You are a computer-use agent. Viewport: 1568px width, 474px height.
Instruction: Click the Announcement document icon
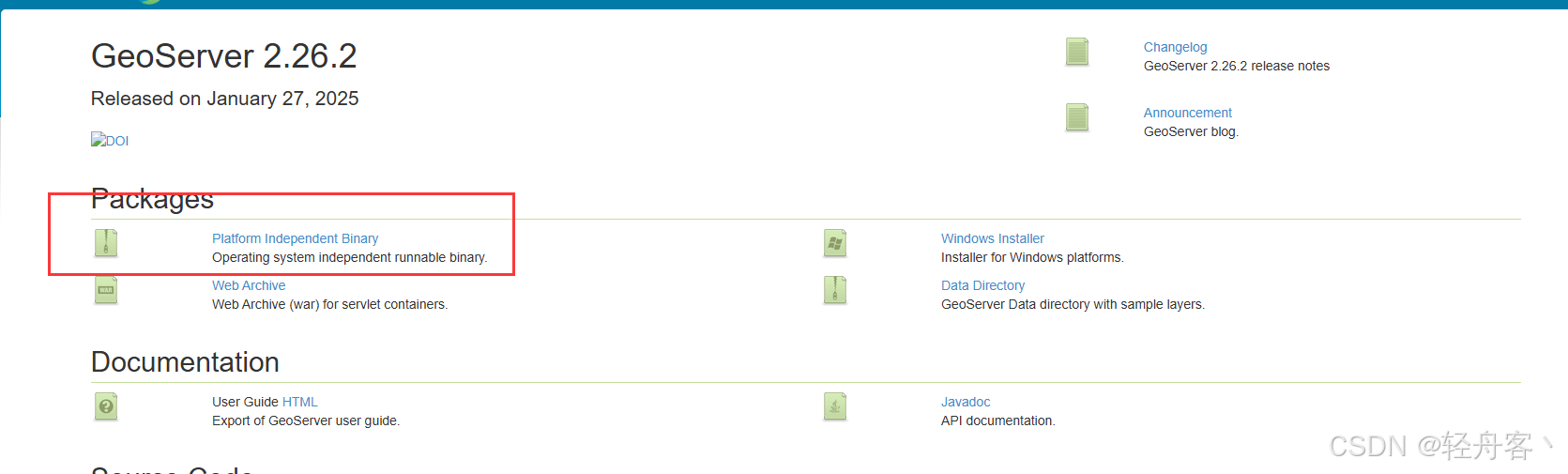(1077, 117)
